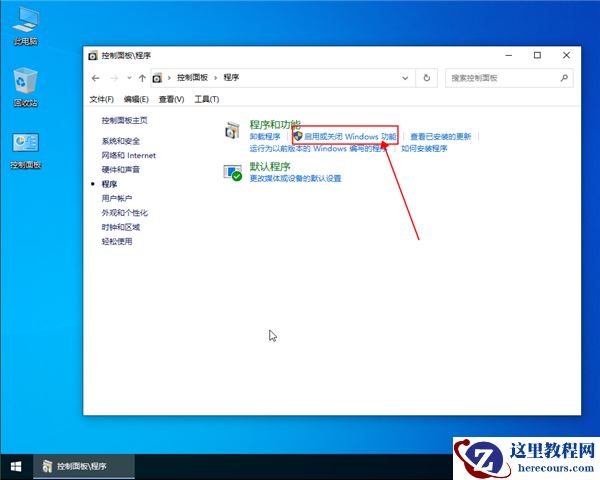Select 用户帐户 in sidebar
The width and height of the screenshot is (600, 480).
117,198
